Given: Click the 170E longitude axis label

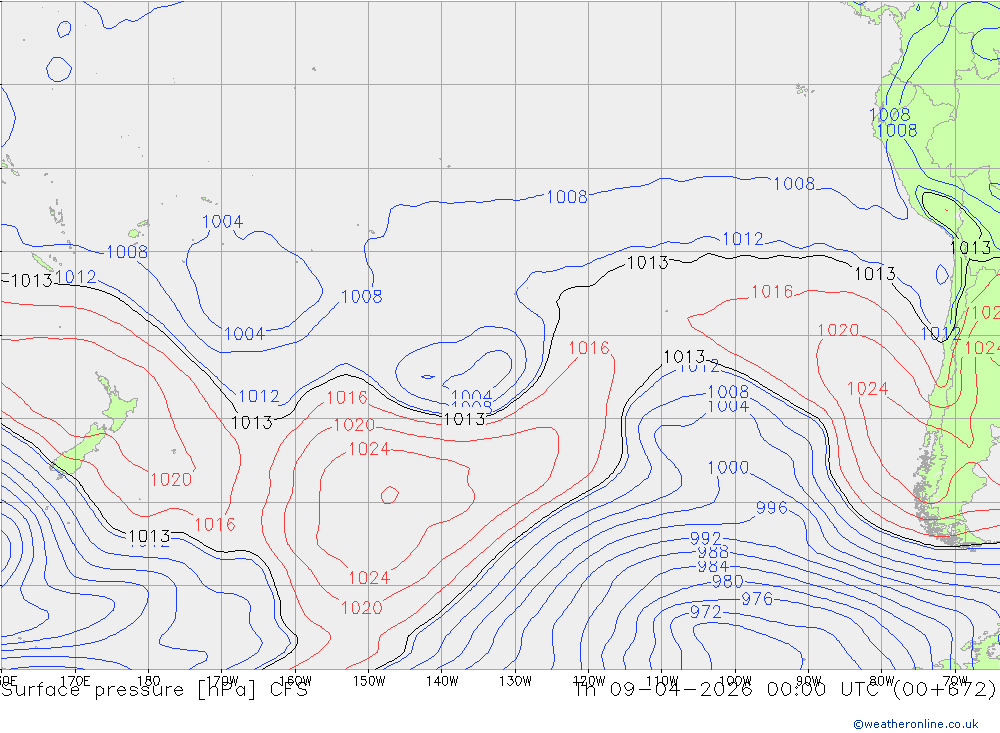Looking at the screenshot, I should click(x=75, y=681).
